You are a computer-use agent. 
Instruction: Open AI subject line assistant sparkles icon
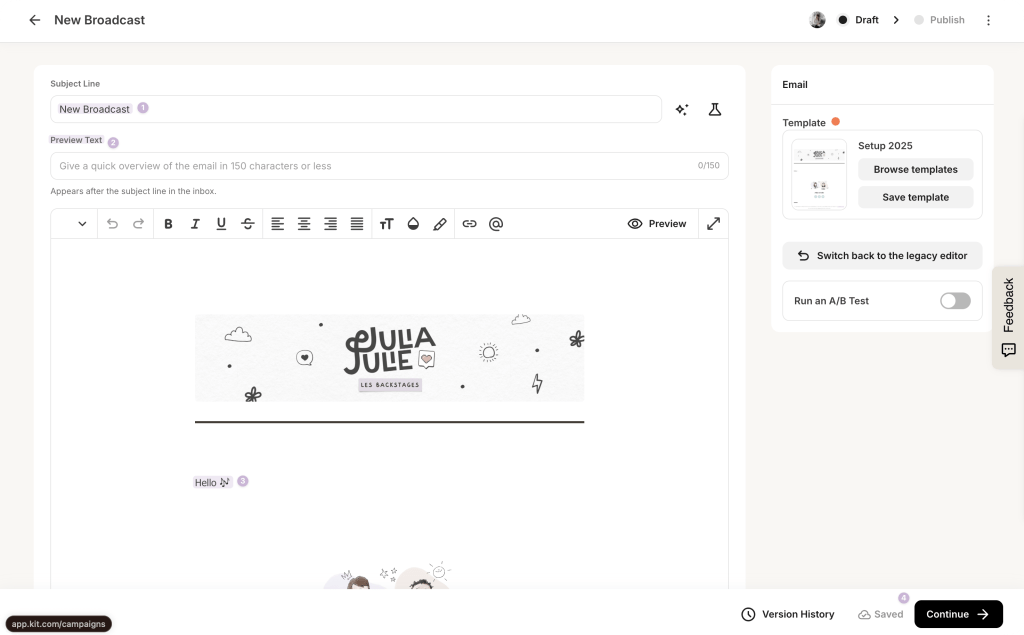coord(682,109)
